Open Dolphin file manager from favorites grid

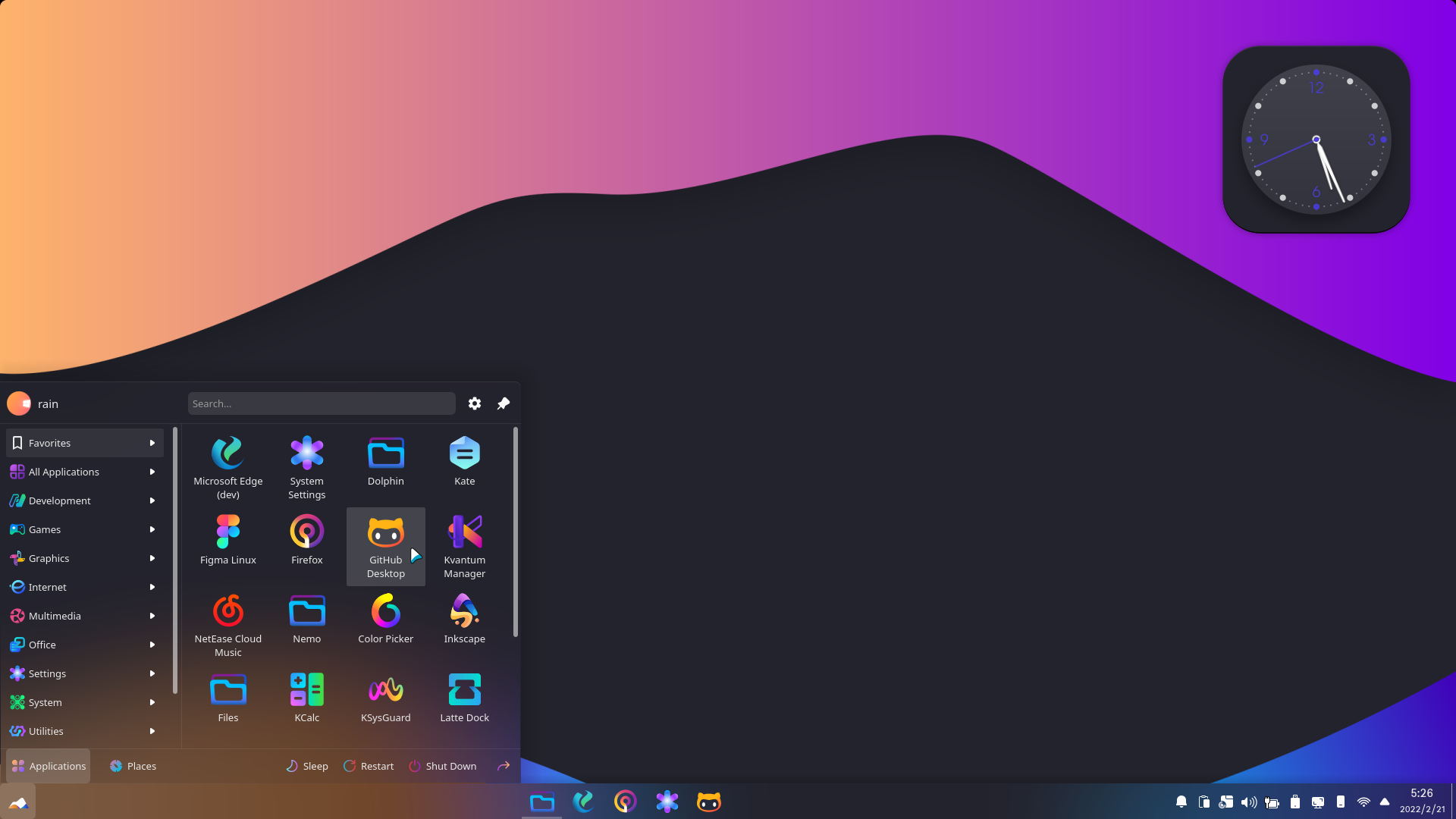tap(386, 467)
